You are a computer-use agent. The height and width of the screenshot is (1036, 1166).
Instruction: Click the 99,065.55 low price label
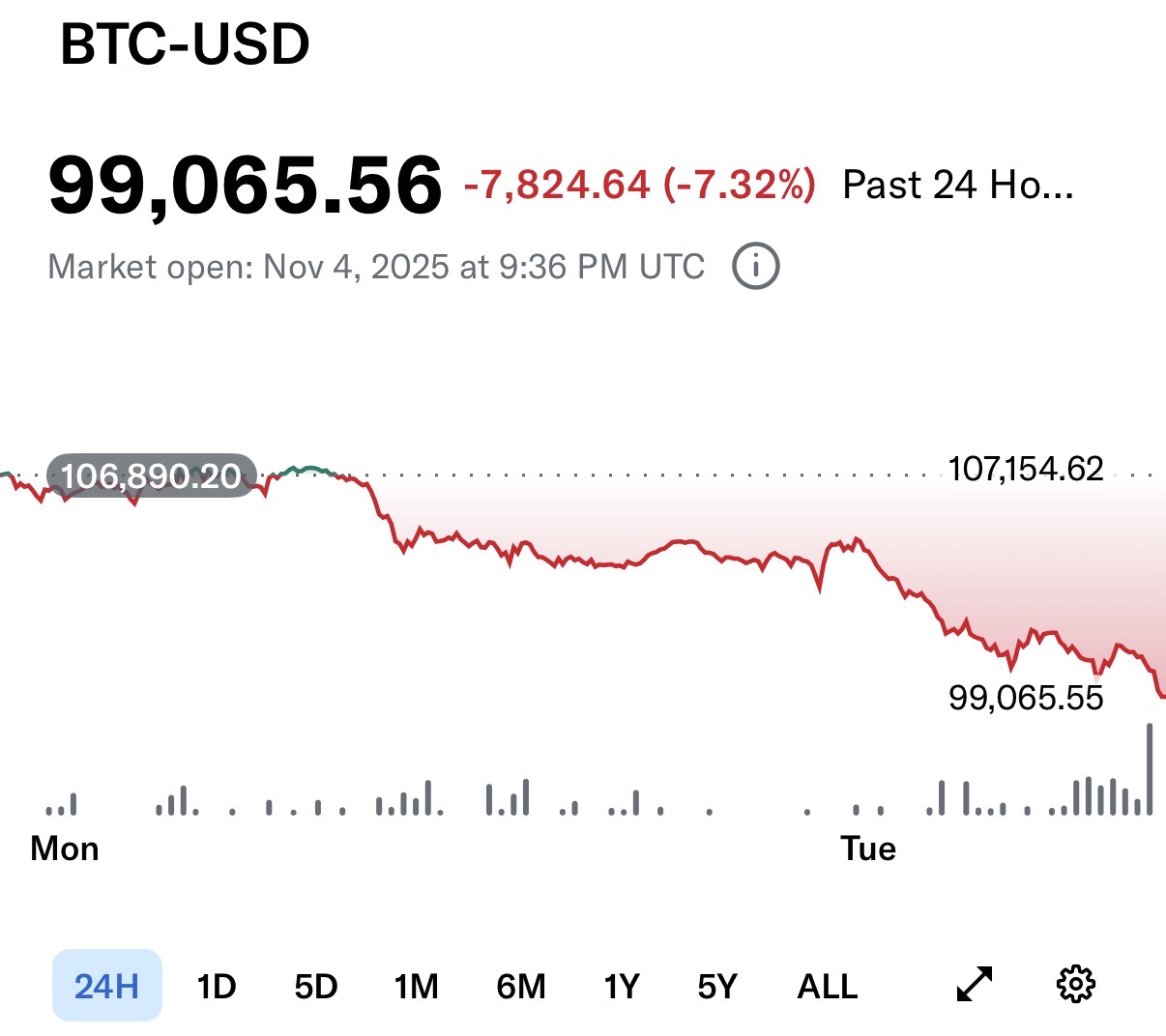pos(1026,697)
